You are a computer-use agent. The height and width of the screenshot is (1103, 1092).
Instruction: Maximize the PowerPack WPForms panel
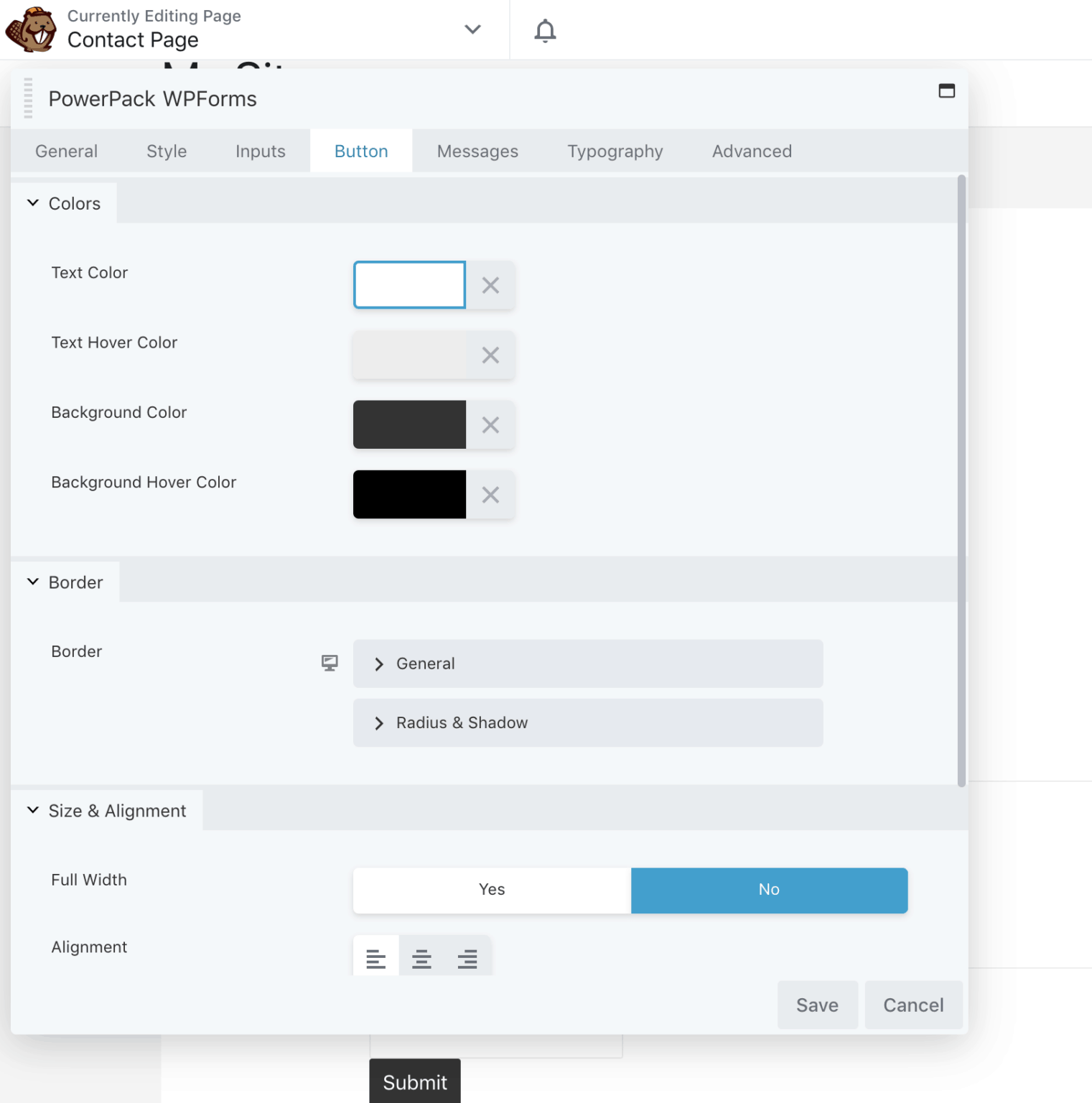point(946,90)
